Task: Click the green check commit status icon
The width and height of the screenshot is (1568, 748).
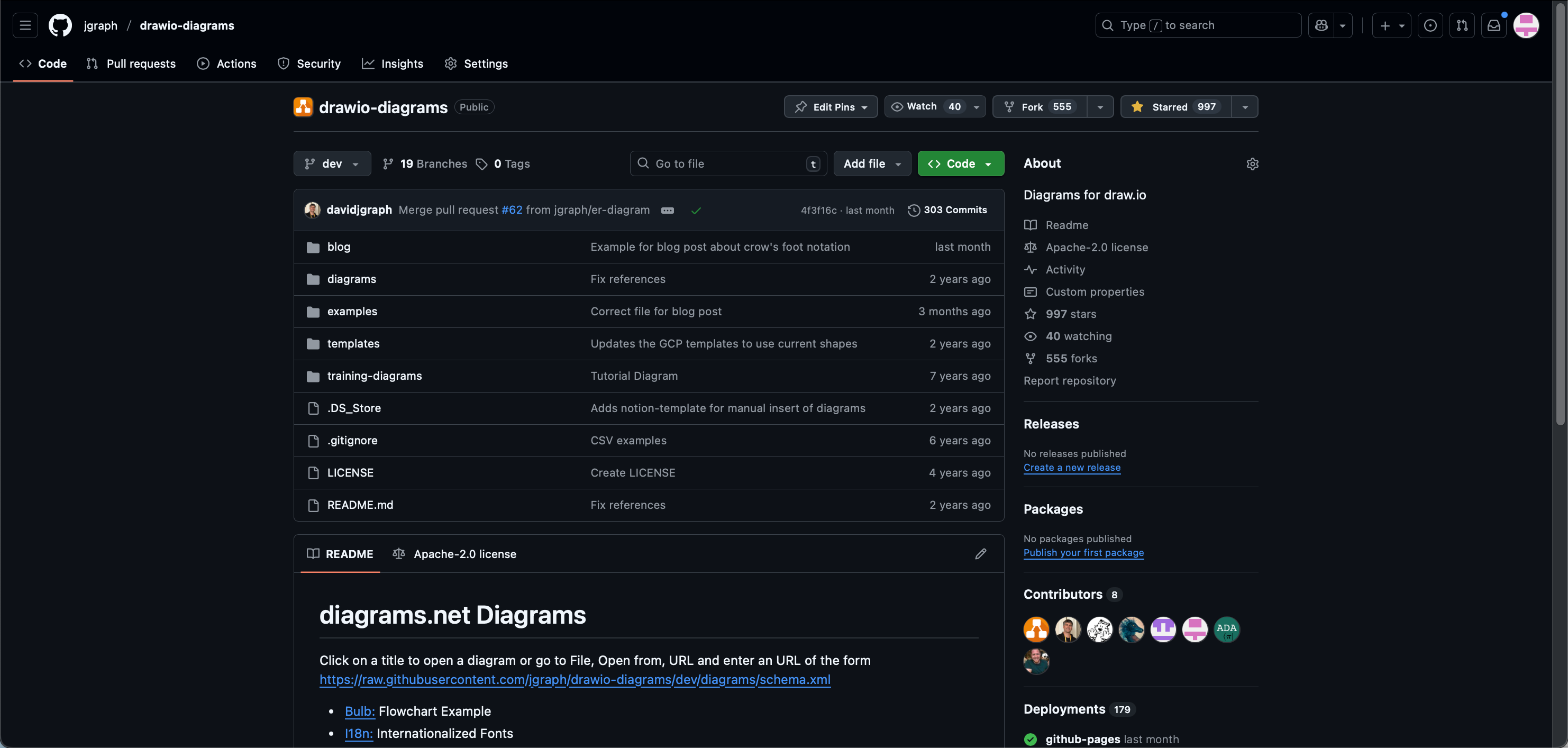Action: pyautogui.click(x=696, y=210)
